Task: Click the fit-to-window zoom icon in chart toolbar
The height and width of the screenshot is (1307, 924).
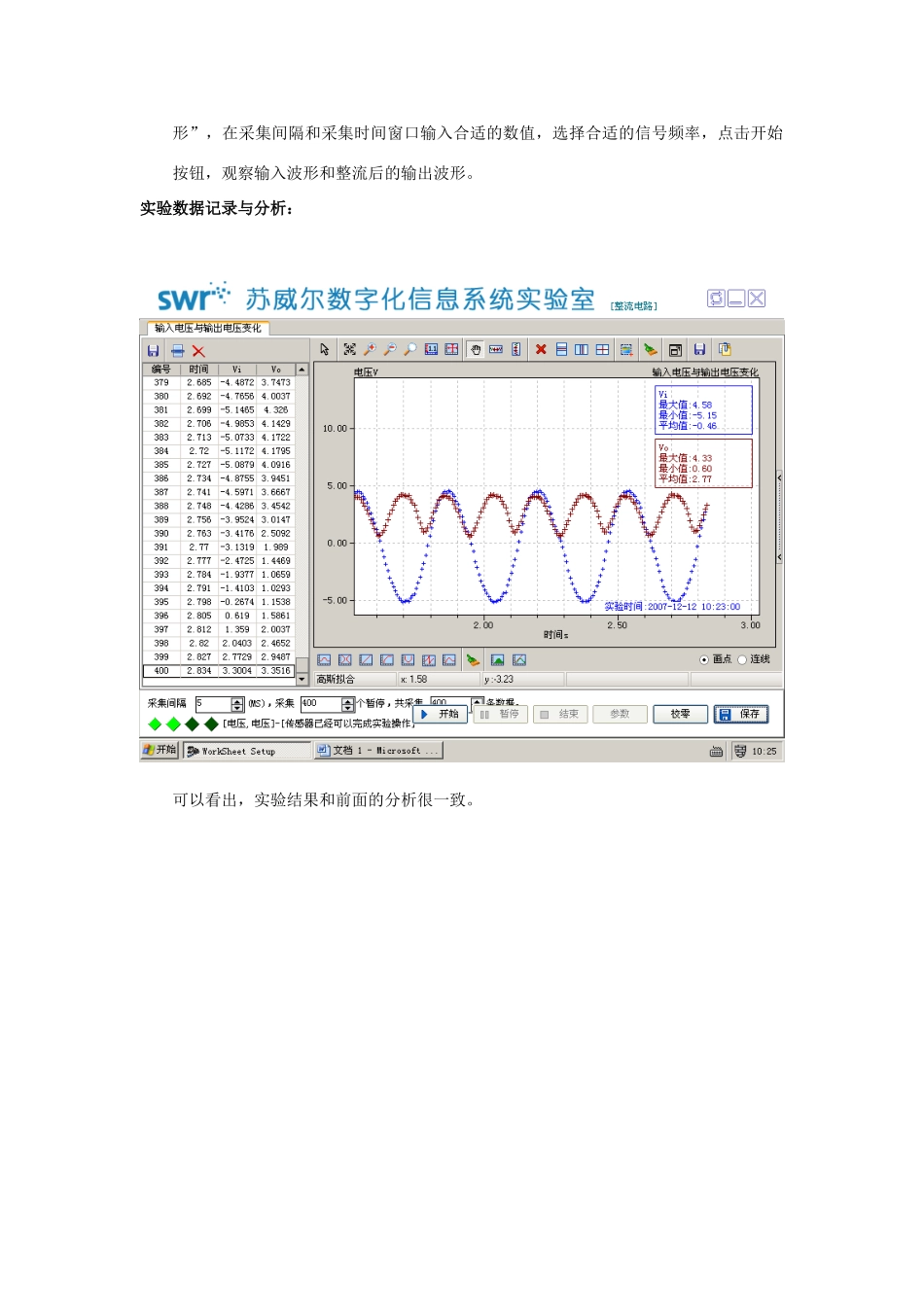Action: 350,349
